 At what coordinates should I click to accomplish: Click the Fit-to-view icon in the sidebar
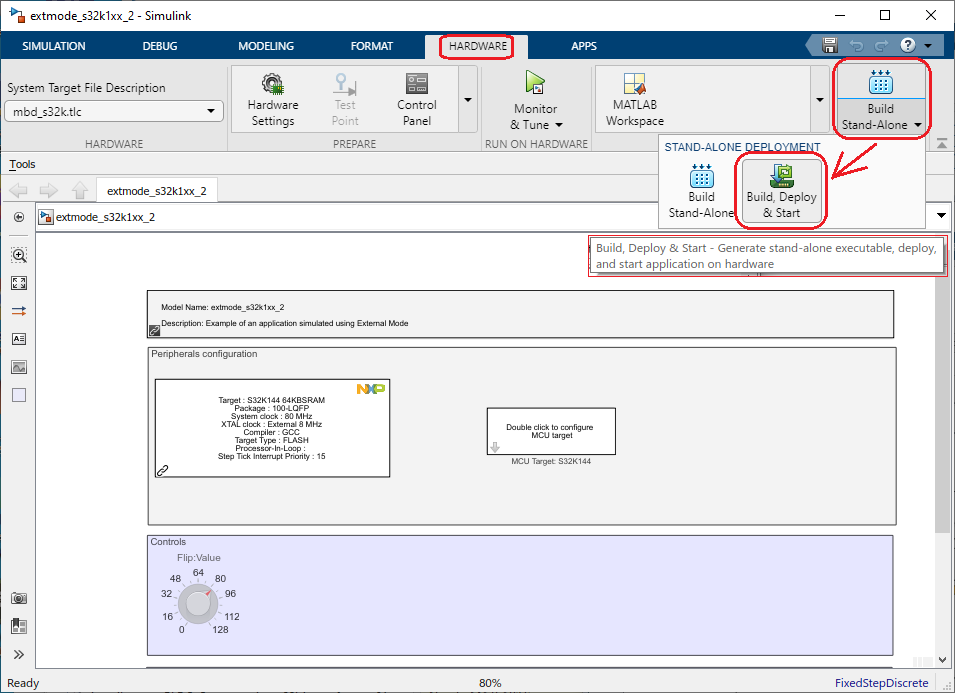tap(18, 283)
